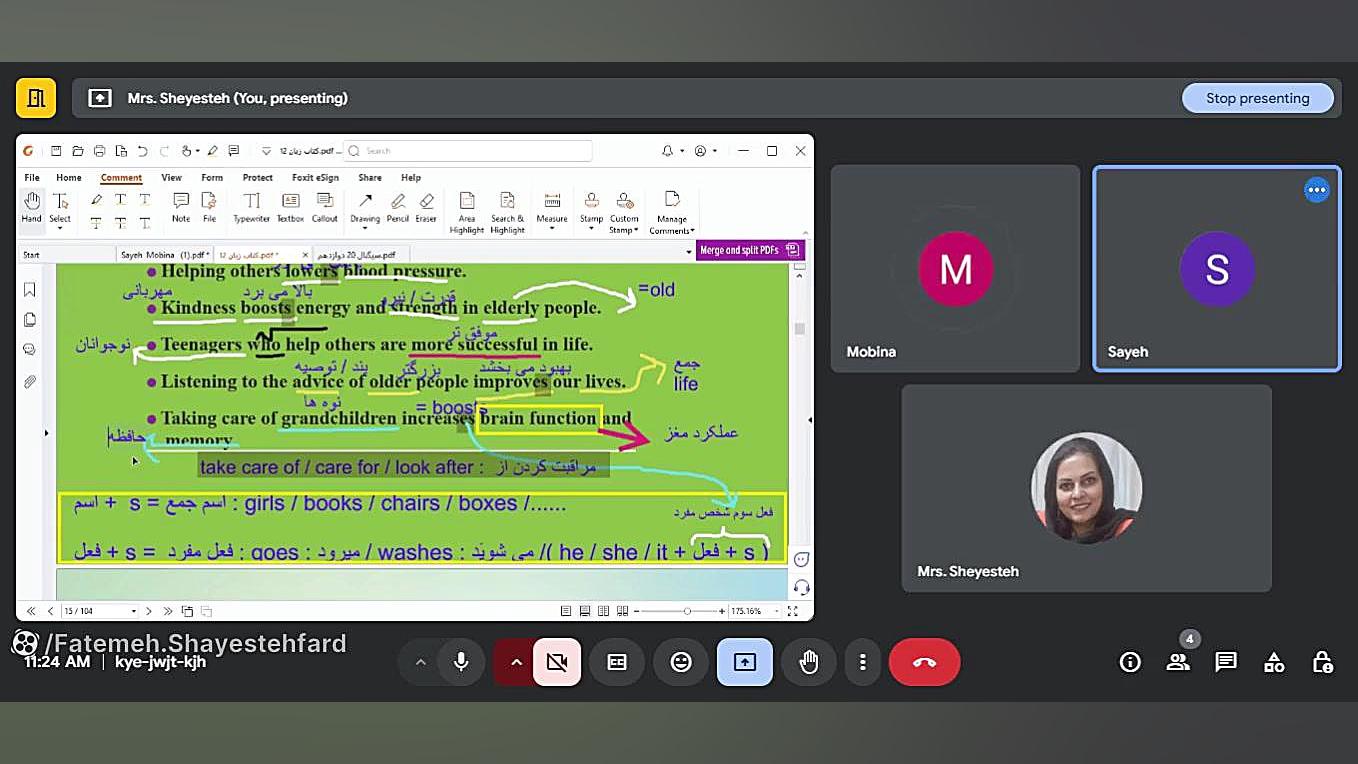This screenshot has height=764, width=1358.
Task: Open the Foxit eSign tab
Action: click(315, 178)
